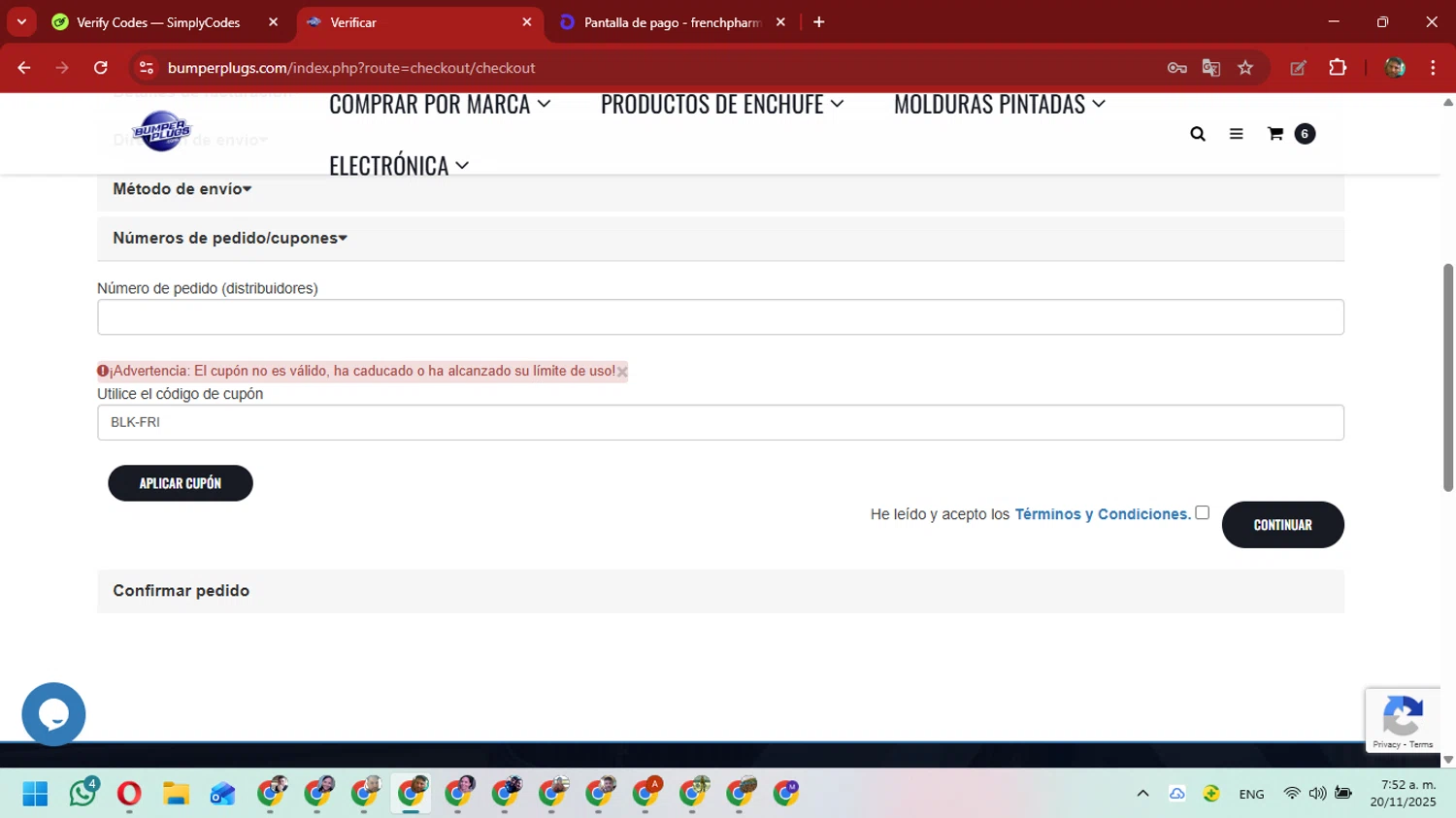Click the pen edit icon in the browser toolbar
Viewport: 1456px width, 818px height.
click(1298, 68)
